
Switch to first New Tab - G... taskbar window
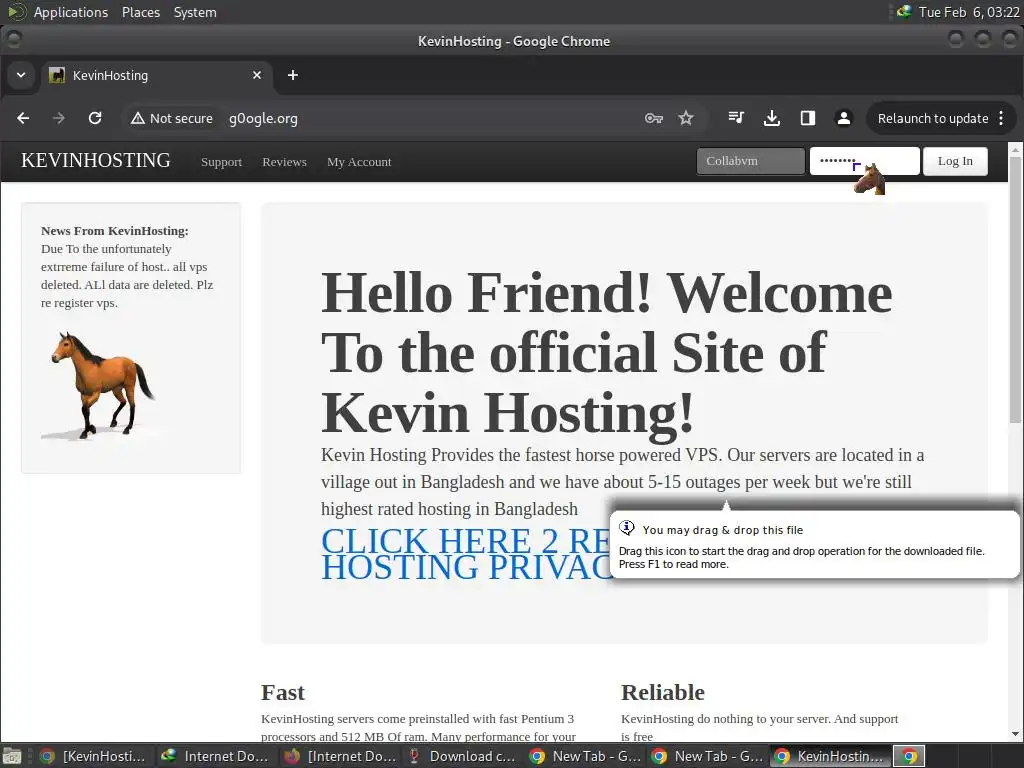pyautogui.click(x=584, y=756)
